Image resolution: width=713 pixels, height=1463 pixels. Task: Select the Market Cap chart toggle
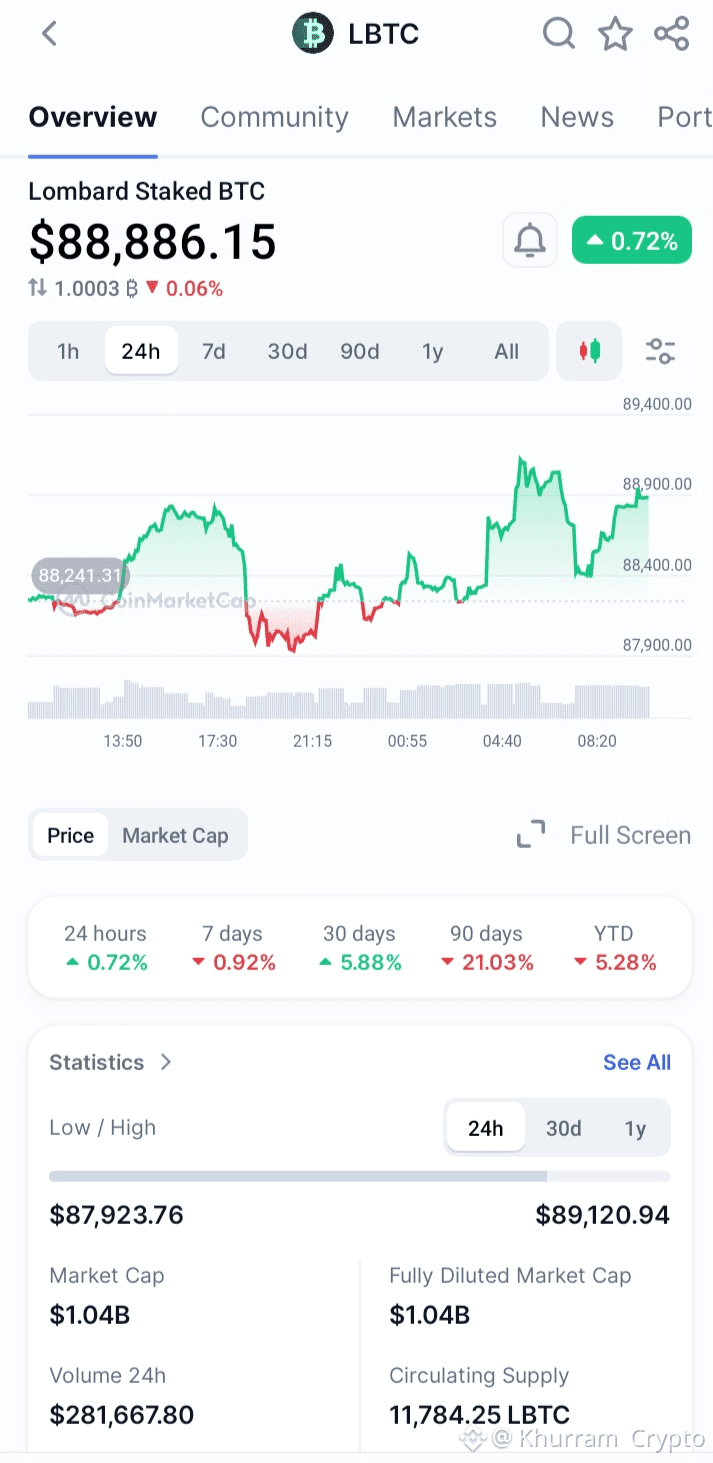tap(175, 835)
